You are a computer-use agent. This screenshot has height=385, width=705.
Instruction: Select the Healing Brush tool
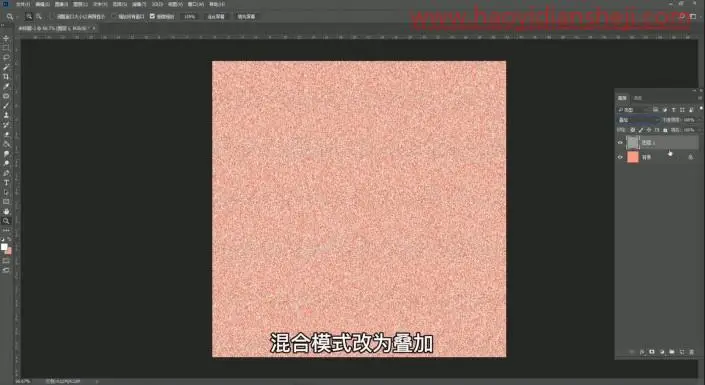point(6,96)
